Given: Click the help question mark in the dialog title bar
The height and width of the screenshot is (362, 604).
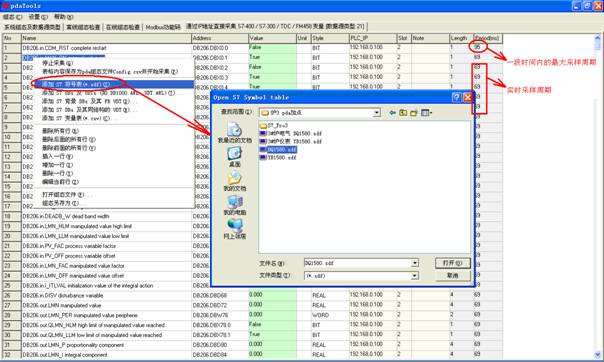Looking at the screenshot, I should [456, 97].
